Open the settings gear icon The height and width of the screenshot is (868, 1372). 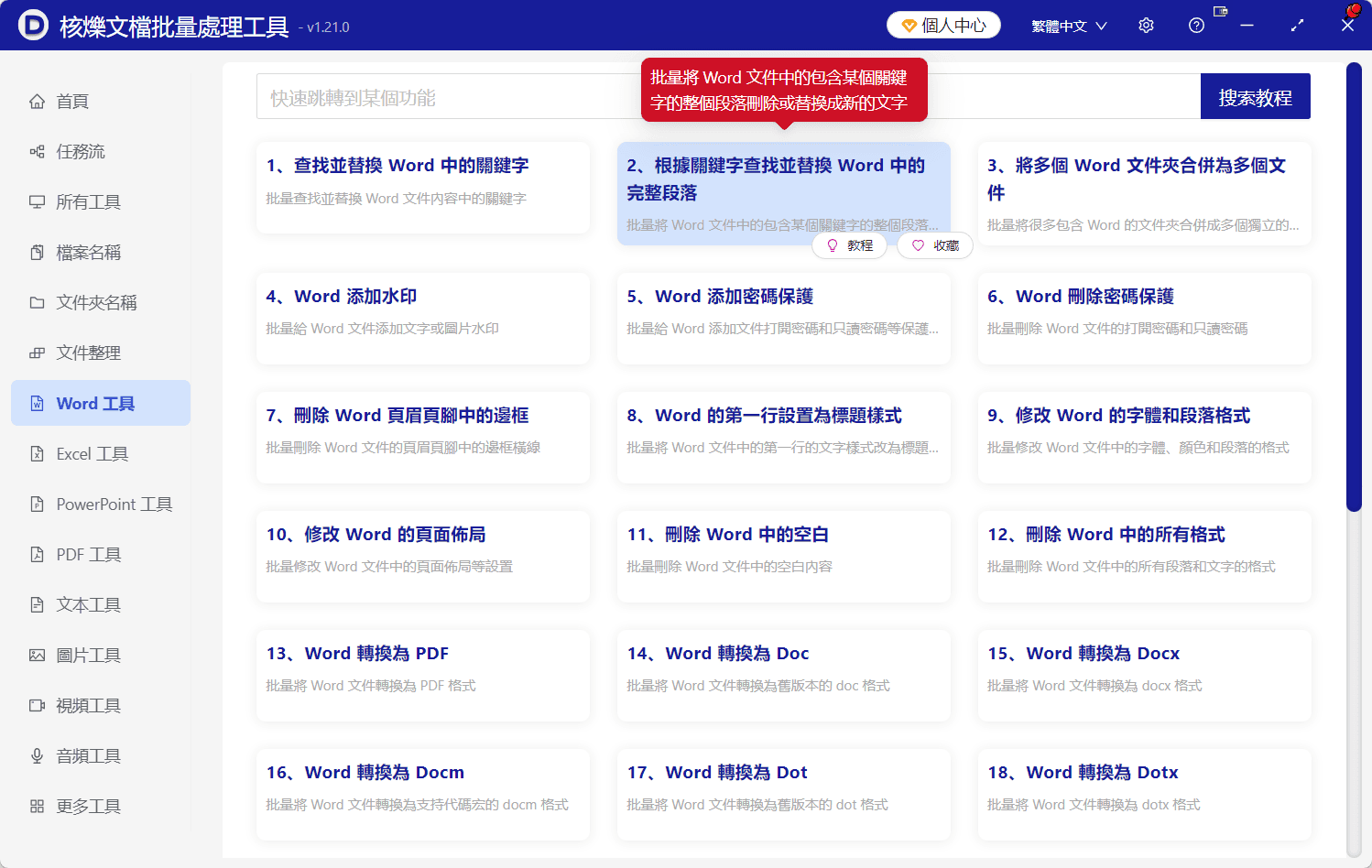click(1145, 25)
